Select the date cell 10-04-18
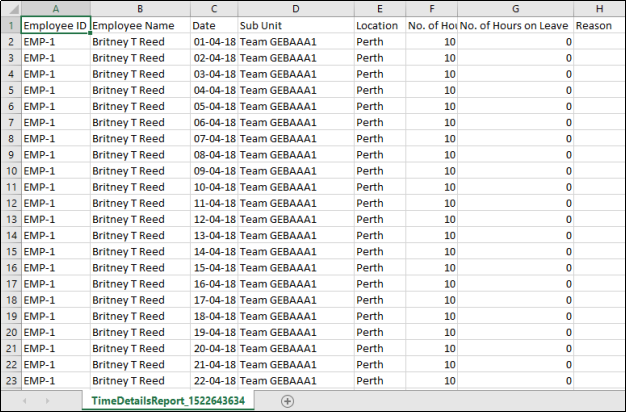The height and width of the screenshot is (413, 626). (214, 187)
